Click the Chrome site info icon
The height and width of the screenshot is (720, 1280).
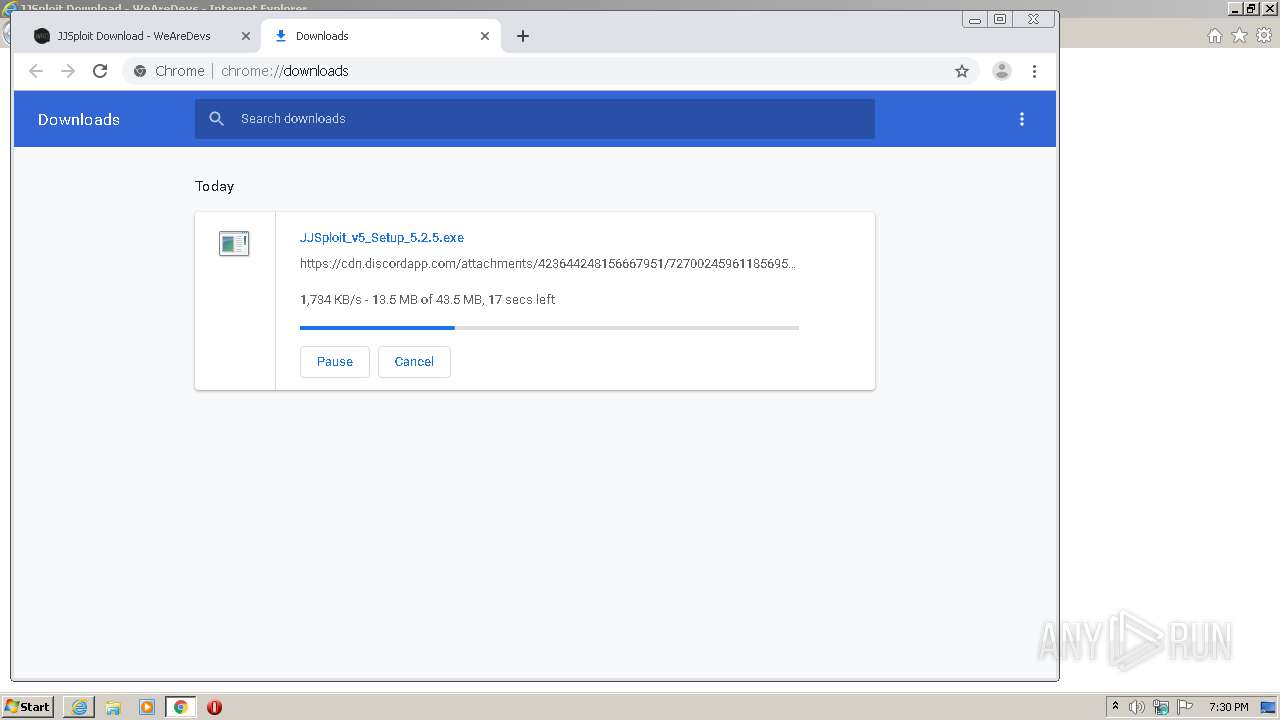point(140,71)
